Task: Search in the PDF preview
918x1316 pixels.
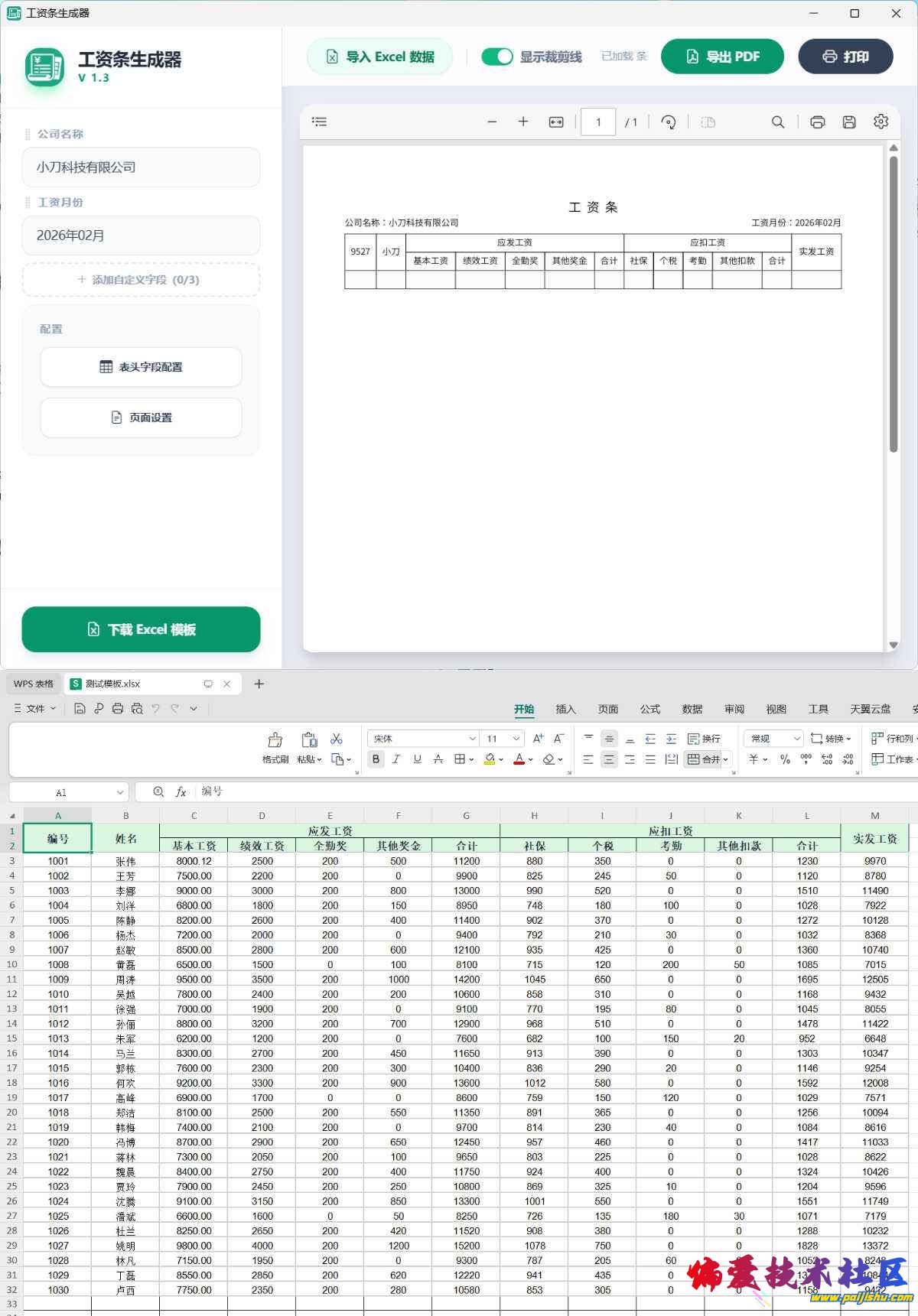Action: [x=777, y=122]
